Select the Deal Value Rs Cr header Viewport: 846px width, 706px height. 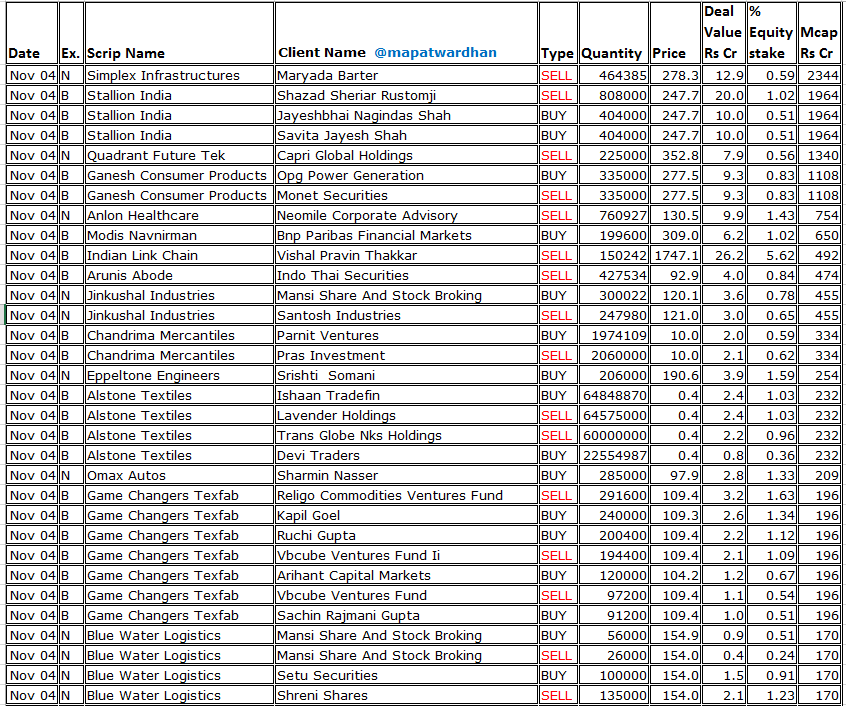click(724, 33)
